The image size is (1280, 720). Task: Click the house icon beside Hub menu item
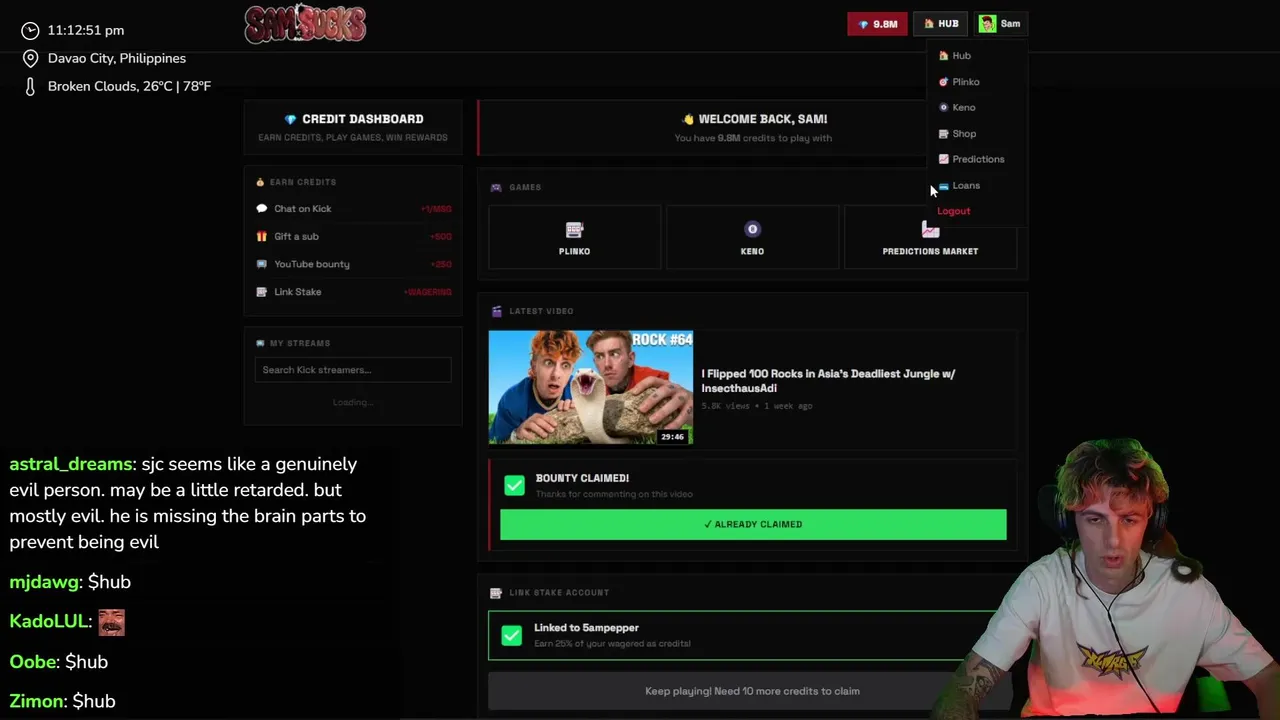943,56
